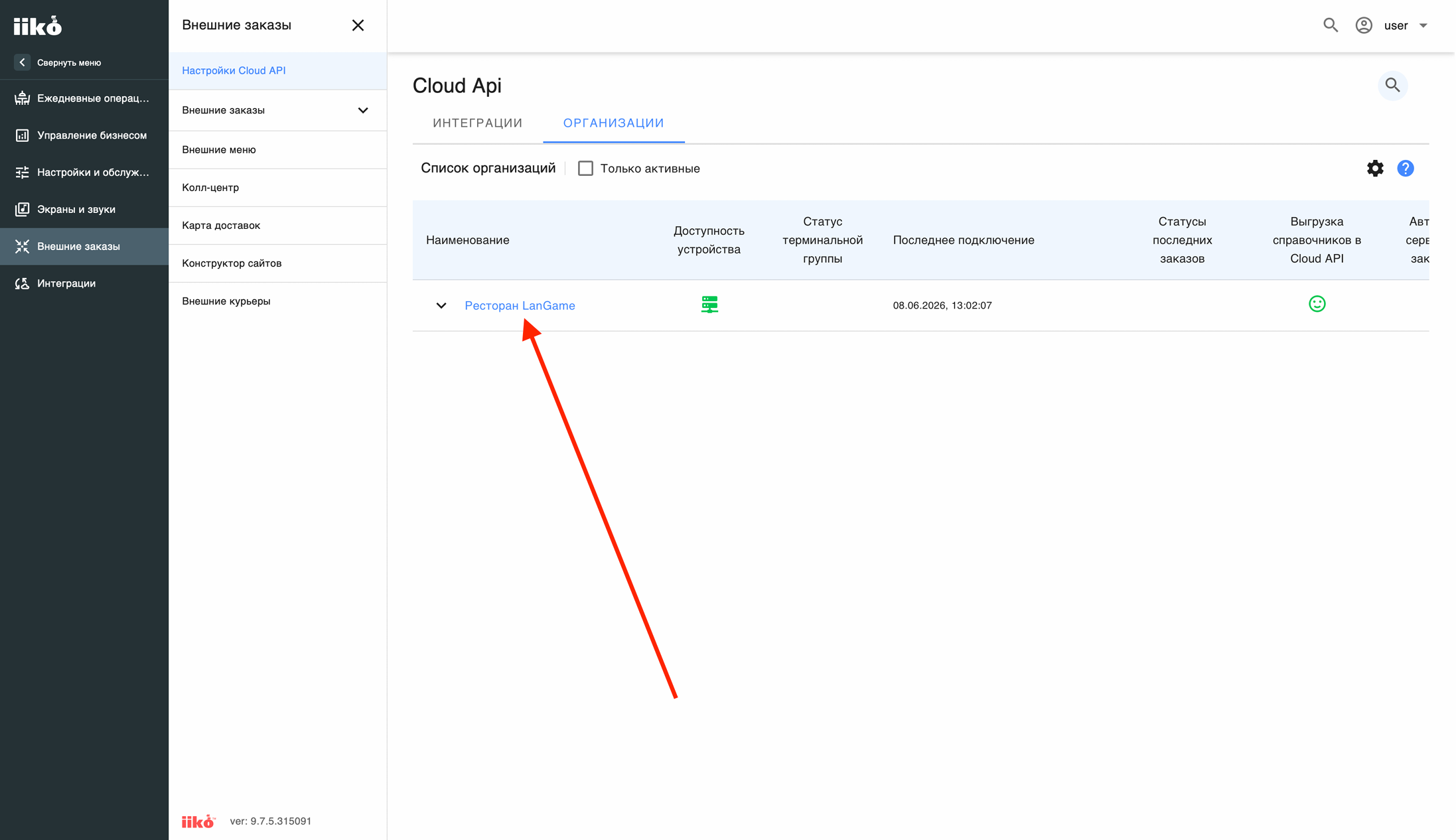
Task: Click the green device availability server icon
Action: pyautogui.click(x=709, y=305)
